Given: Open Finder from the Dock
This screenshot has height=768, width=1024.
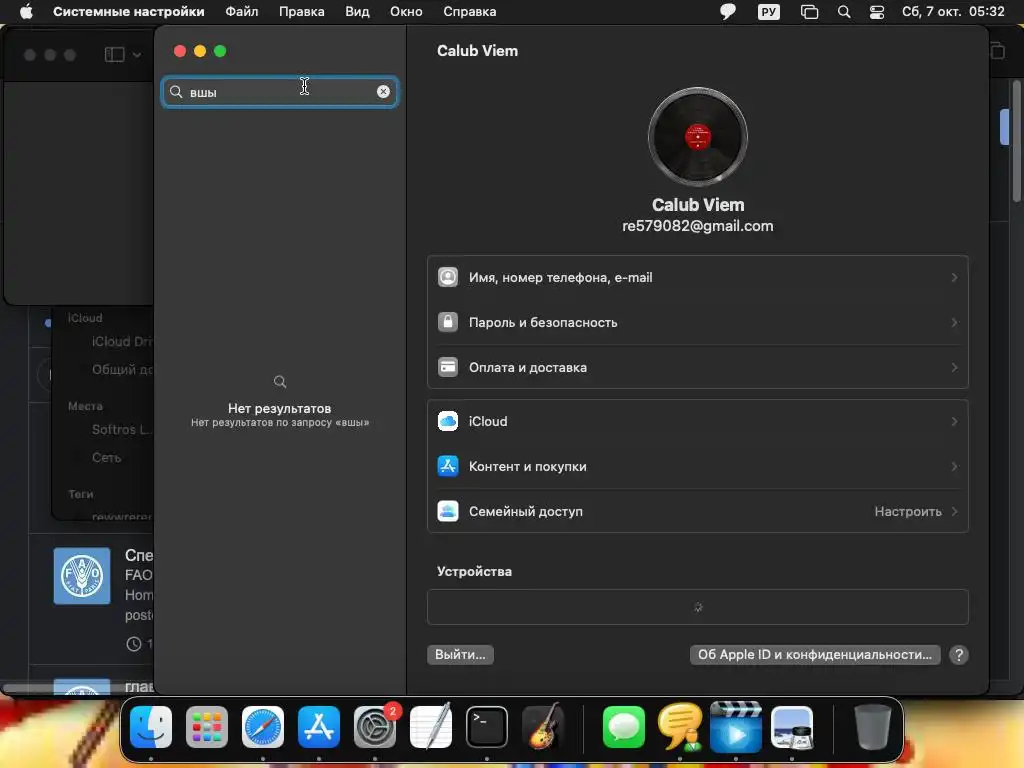Looking at the screenshot, I should coord(151,727).
